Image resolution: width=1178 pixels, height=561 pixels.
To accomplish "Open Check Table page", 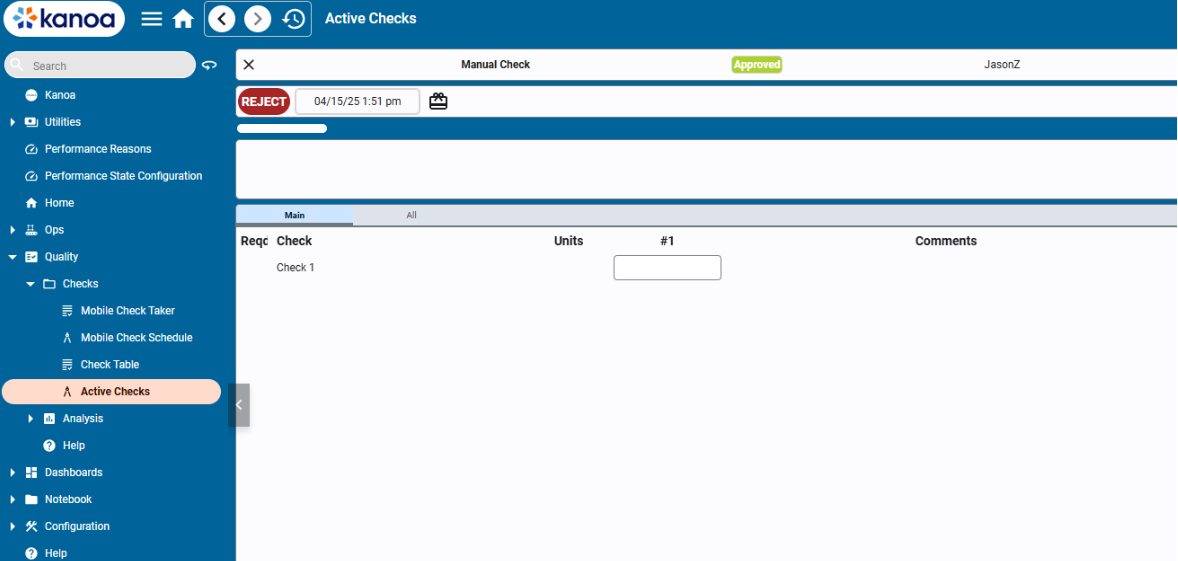I will click(110, 364).
